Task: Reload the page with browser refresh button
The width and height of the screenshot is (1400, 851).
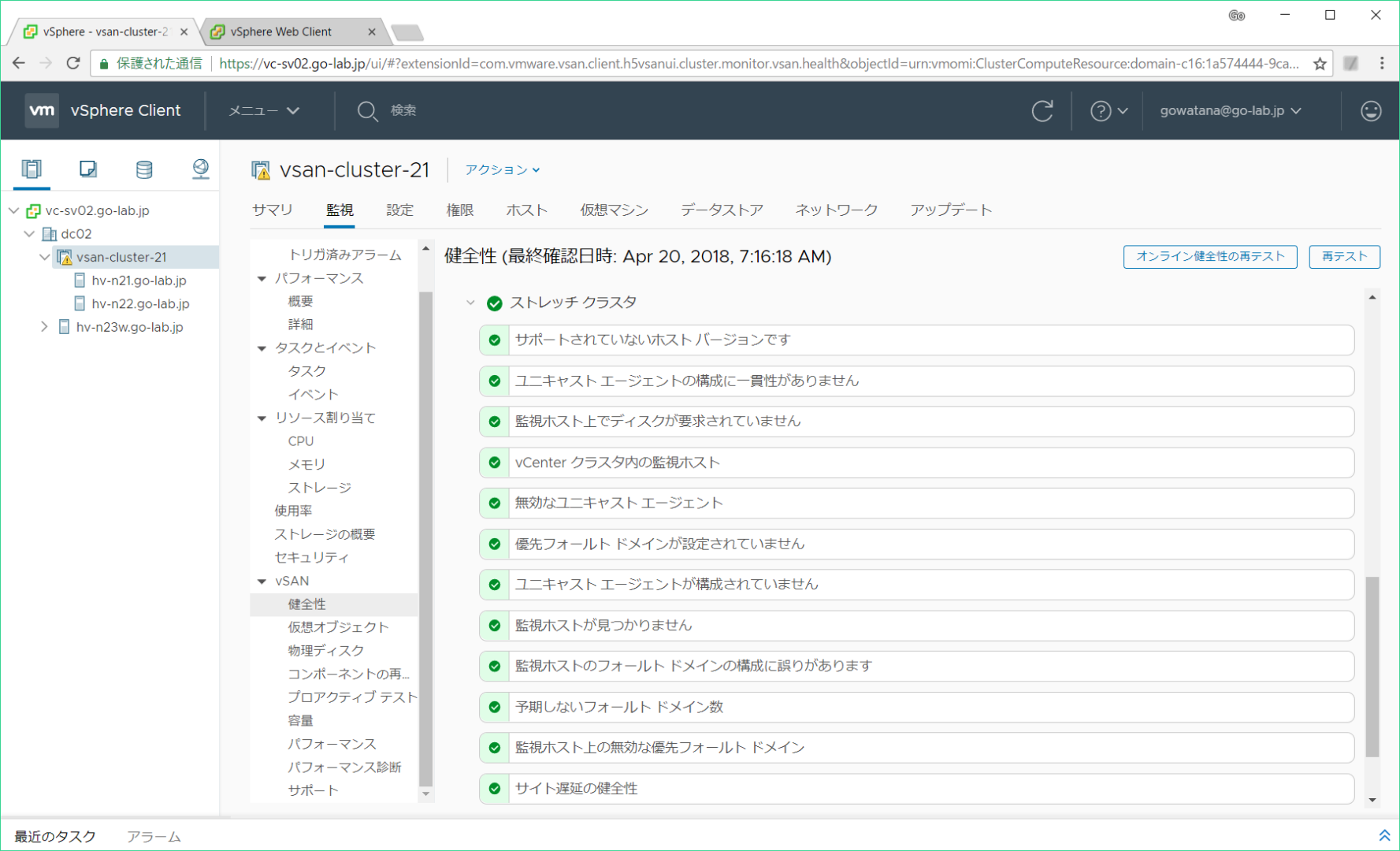Action: [x=73, y=63]
